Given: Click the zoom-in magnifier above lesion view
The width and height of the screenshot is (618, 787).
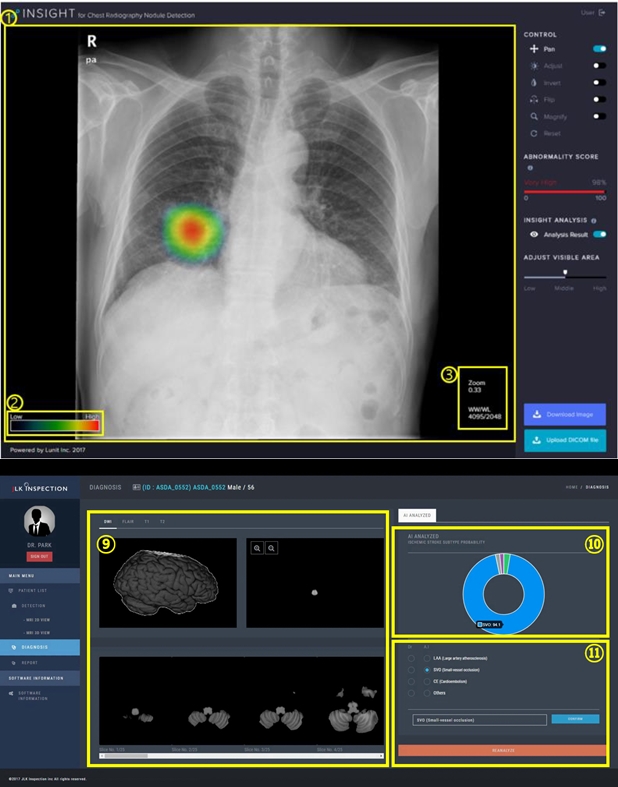Looking at the screenshot, I should coord(257,548).
